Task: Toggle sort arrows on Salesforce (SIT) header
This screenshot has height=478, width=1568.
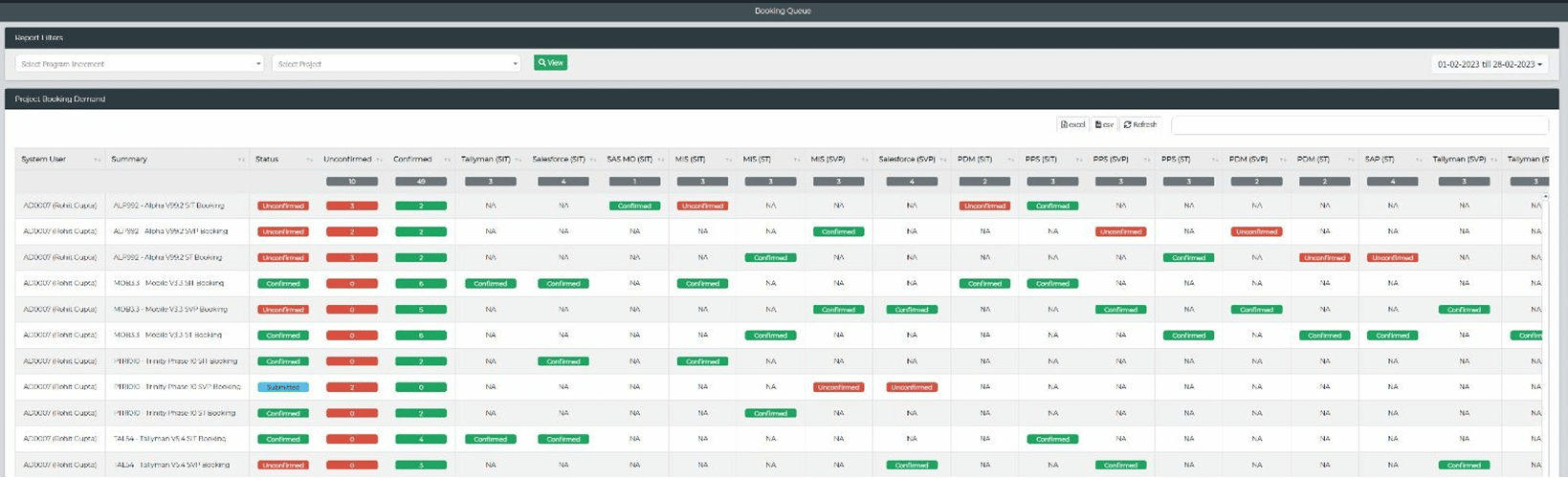Action: point(593,160)
